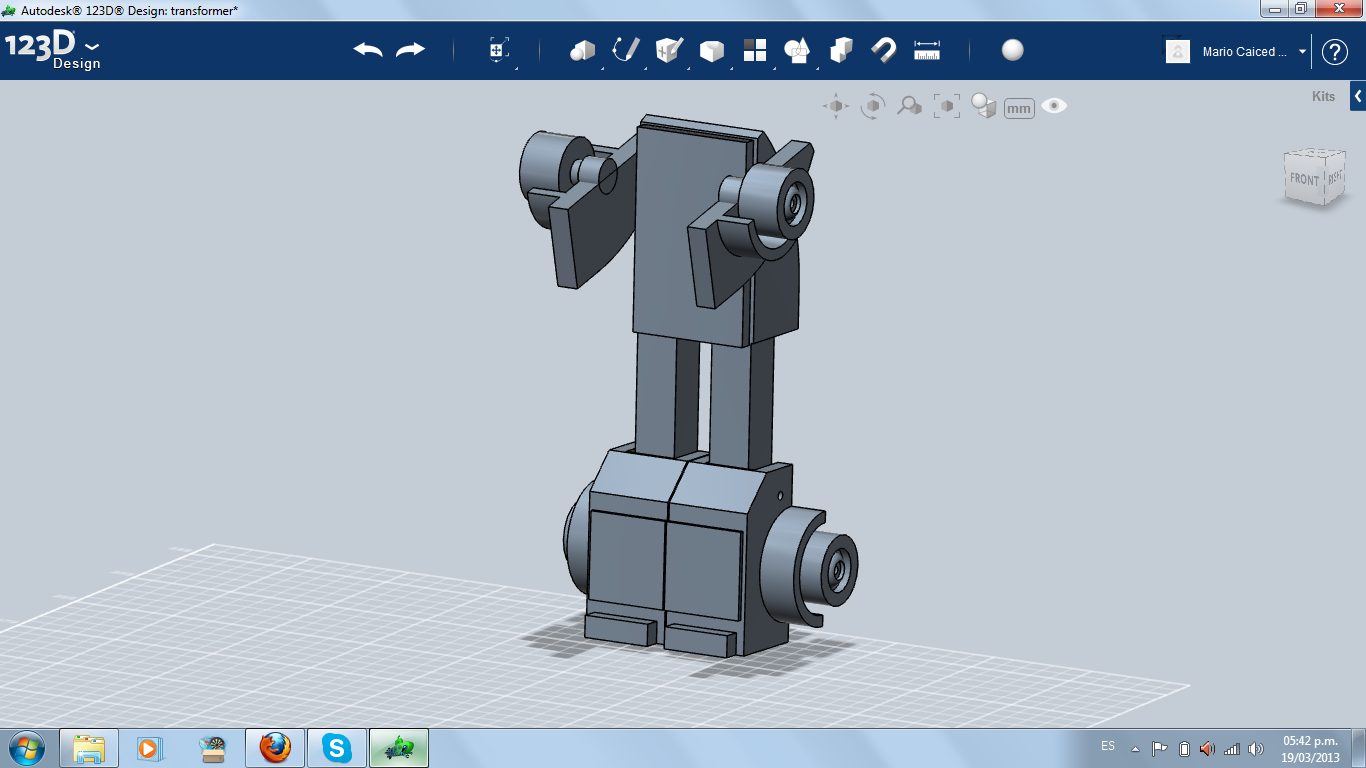Select the Measure ruler tool
Image resolution: width=1366 pixels, height=768 pixels.
point(927,50)
